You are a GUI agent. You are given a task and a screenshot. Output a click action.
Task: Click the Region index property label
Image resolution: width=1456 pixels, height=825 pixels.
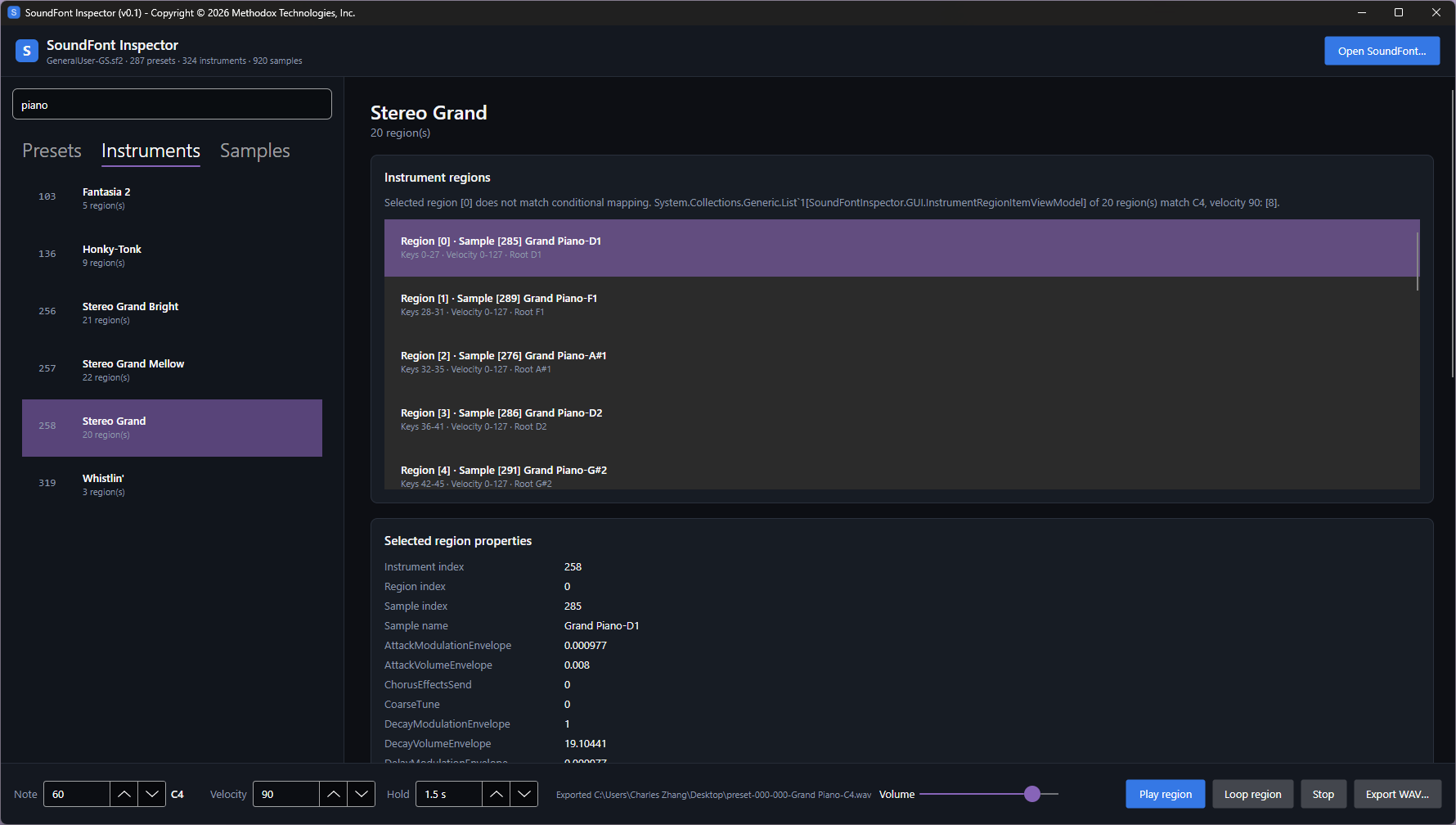click(x=415, y=587)
